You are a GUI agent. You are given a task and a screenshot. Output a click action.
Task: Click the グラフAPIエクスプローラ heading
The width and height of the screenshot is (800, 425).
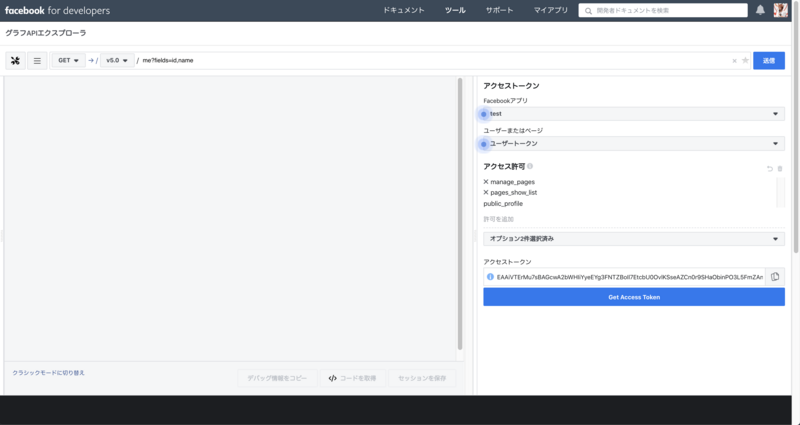[x=46, y=33]
